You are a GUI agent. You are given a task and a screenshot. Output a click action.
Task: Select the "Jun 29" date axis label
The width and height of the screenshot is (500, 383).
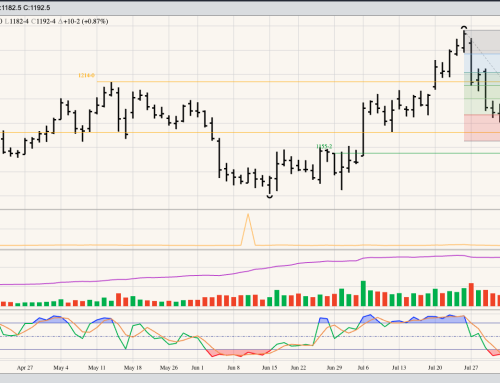coord(334,368)
